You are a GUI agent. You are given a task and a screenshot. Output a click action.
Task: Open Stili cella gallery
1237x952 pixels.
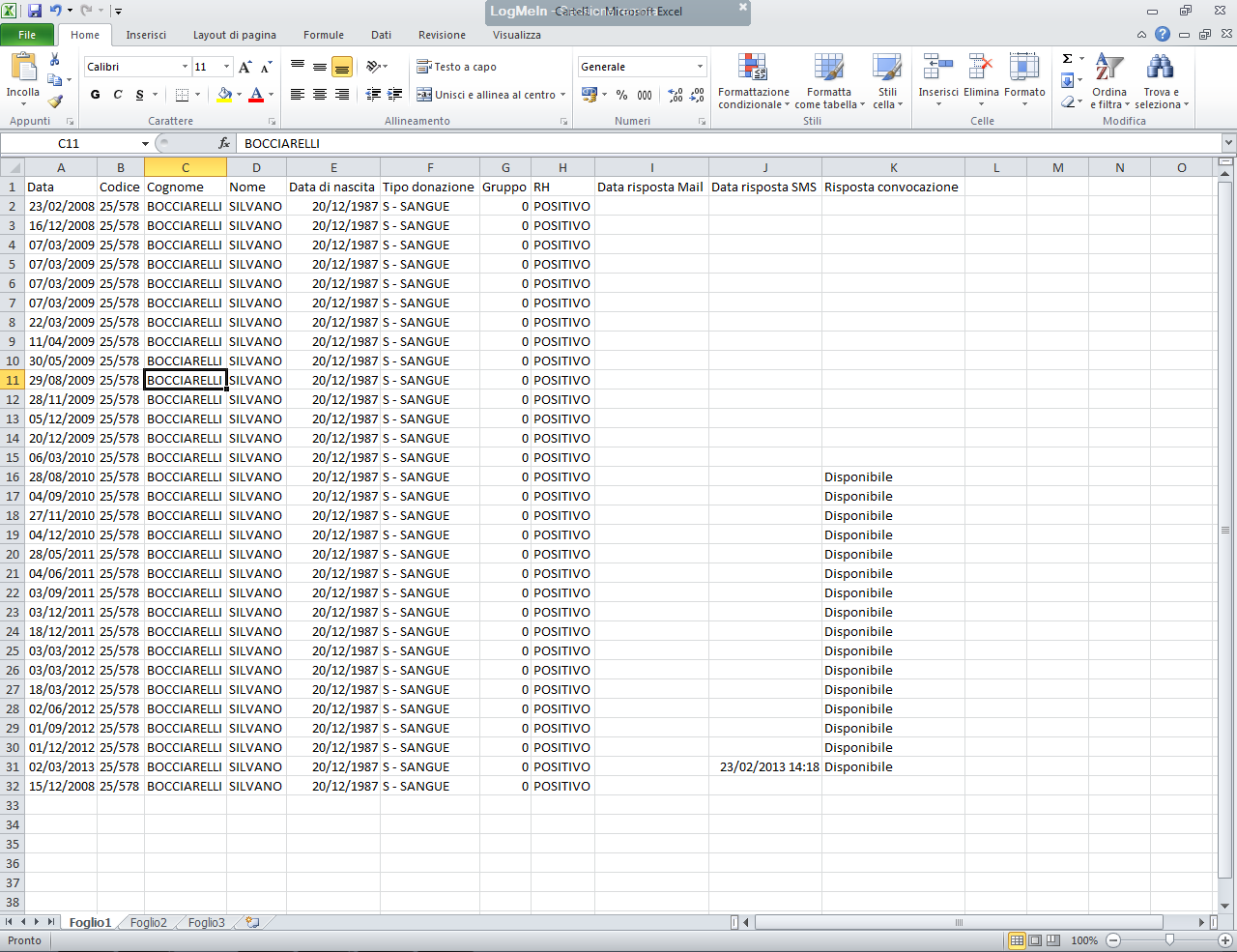[x=887, y=81]
